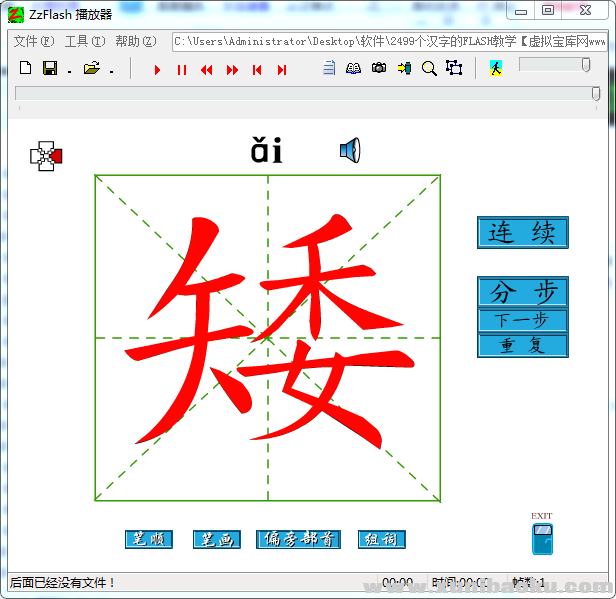
Task: Open the 文件 menu
Action: tap(33, 42)
